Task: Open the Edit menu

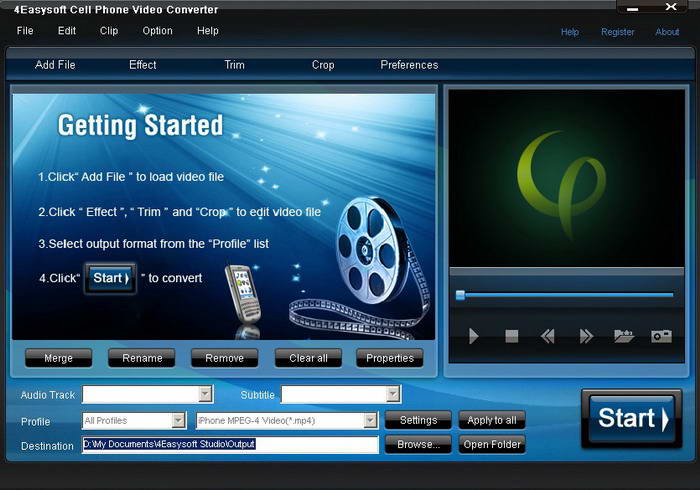Action: pos(67,31)
